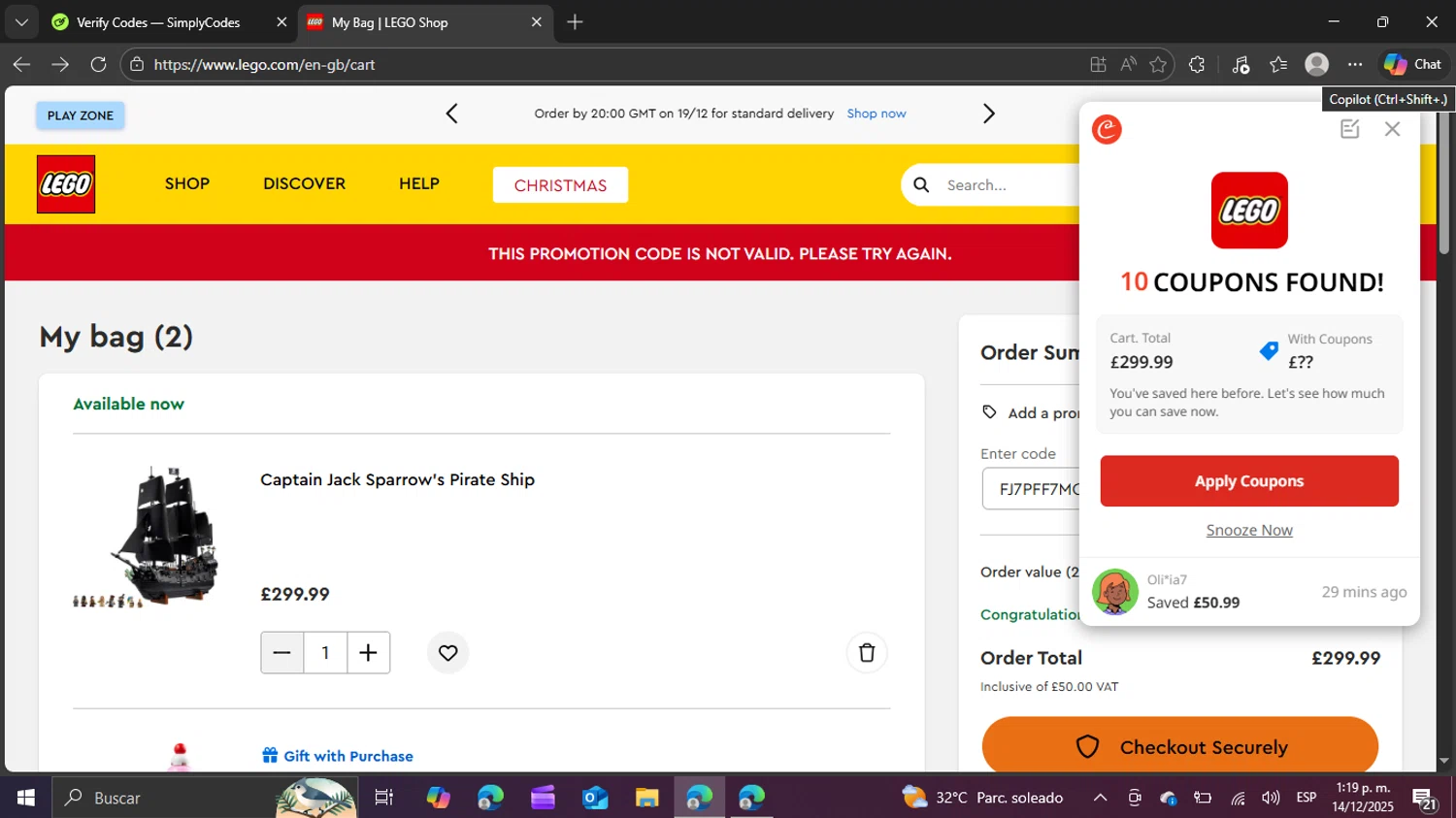Open the SHOP menu

(187, 183)
